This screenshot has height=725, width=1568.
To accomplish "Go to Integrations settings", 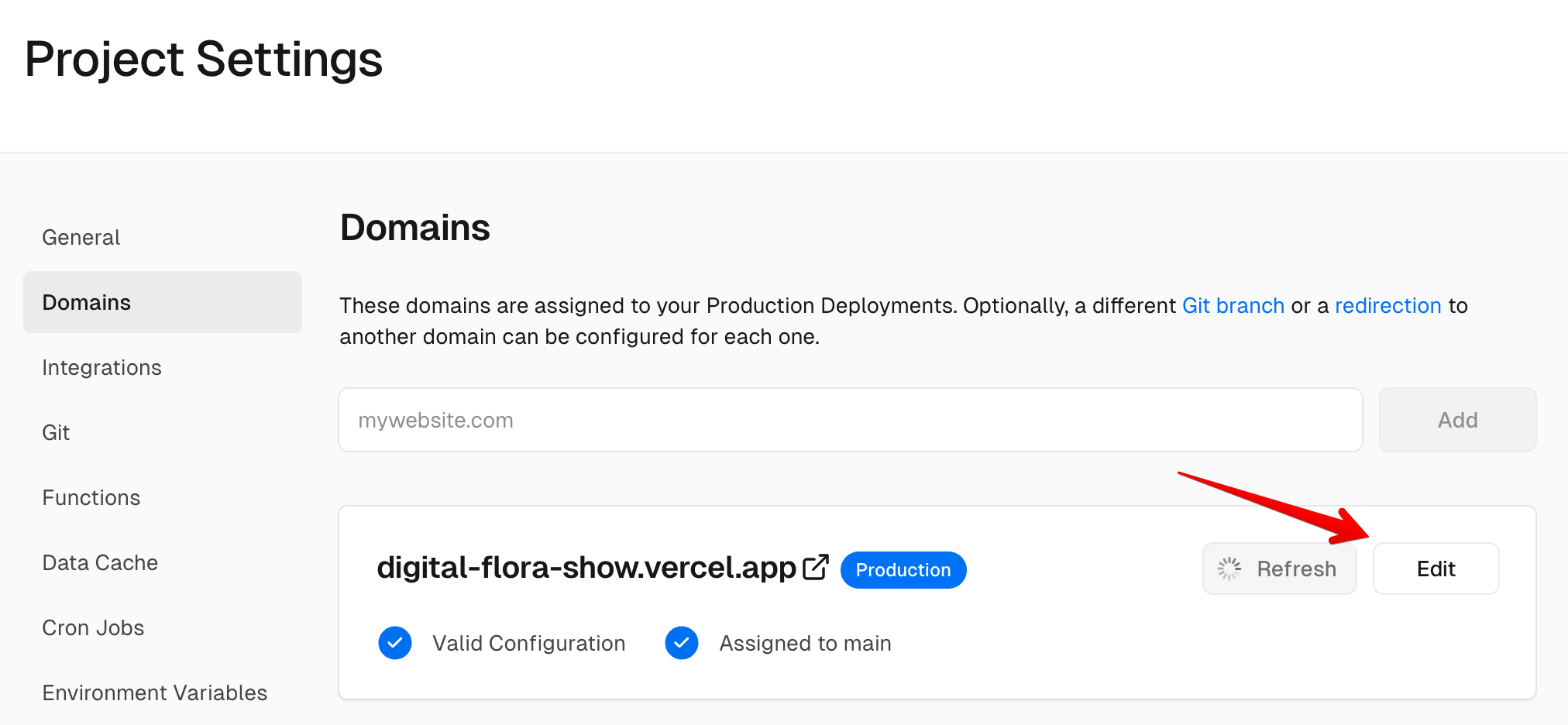I will (x=102, y=367).
